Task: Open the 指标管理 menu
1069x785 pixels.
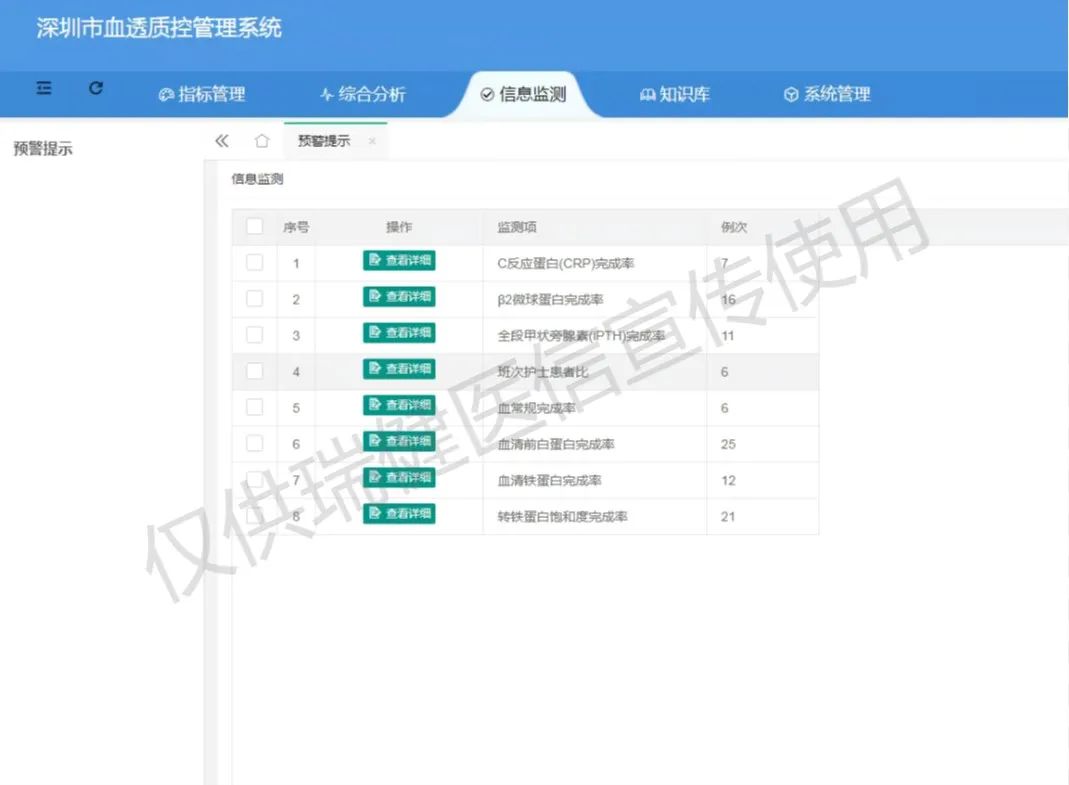Action: click(202, 94)
